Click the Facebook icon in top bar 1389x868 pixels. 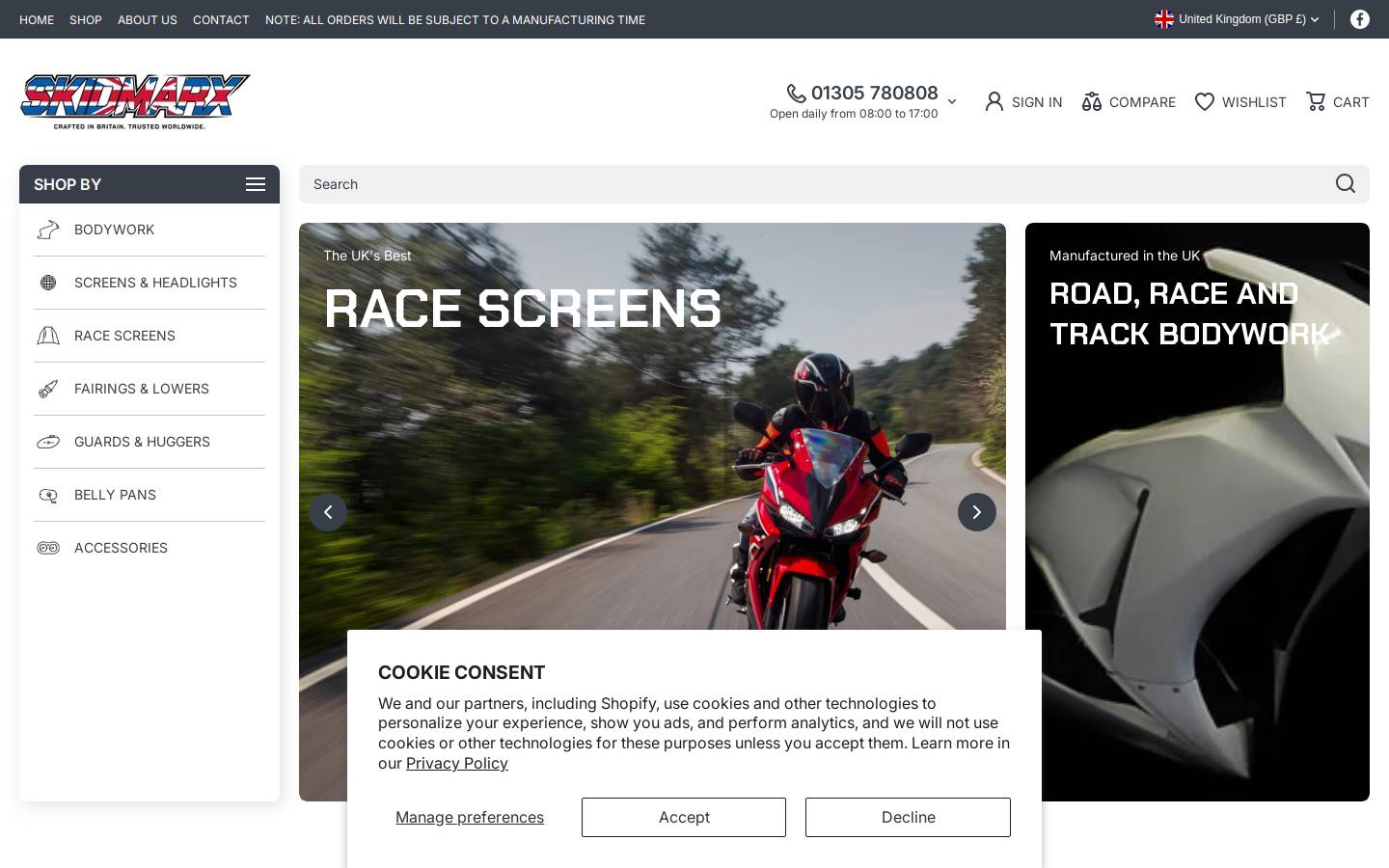tap(1359, 19)
